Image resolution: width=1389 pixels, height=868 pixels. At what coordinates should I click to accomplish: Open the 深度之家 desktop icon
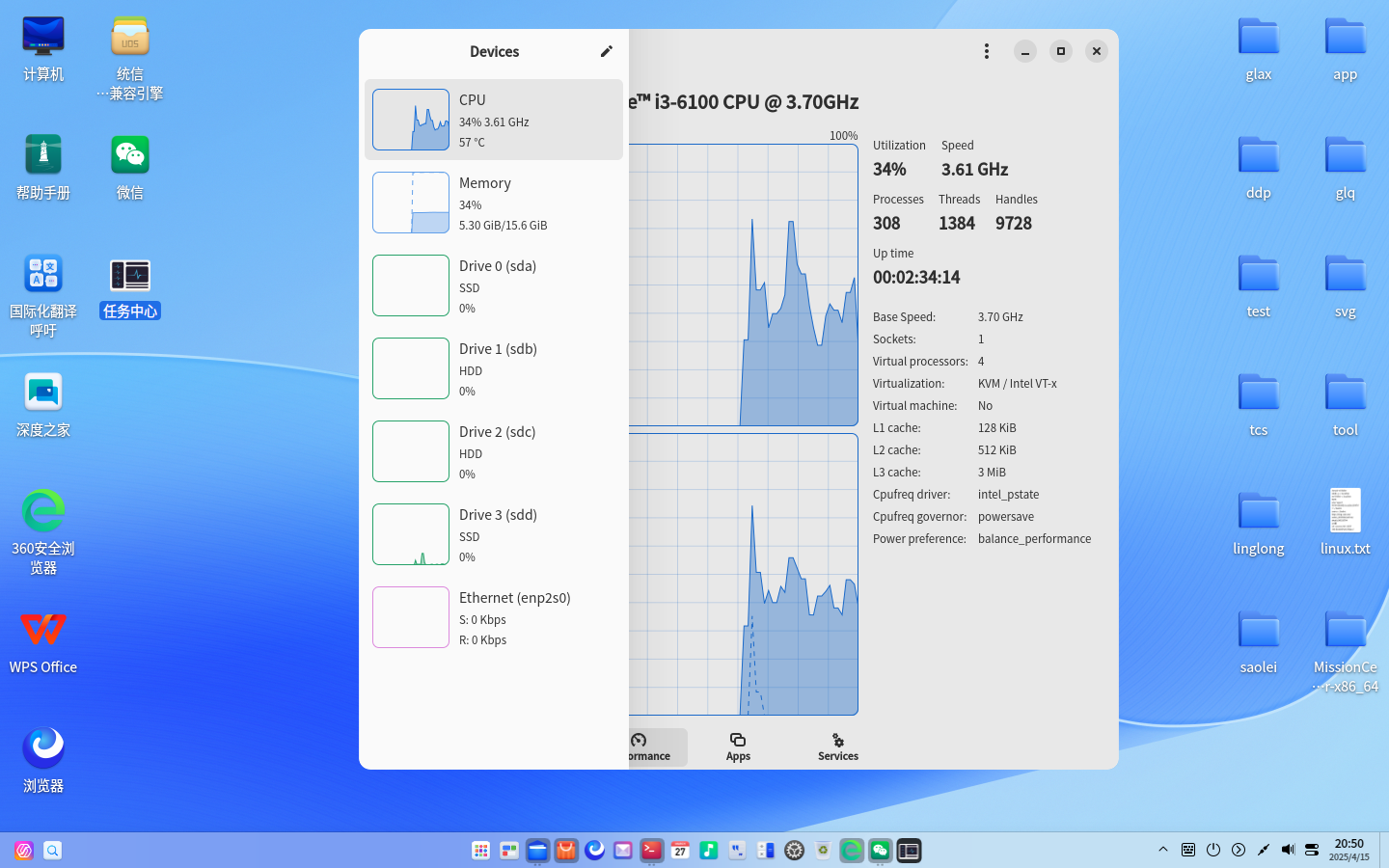43,405
